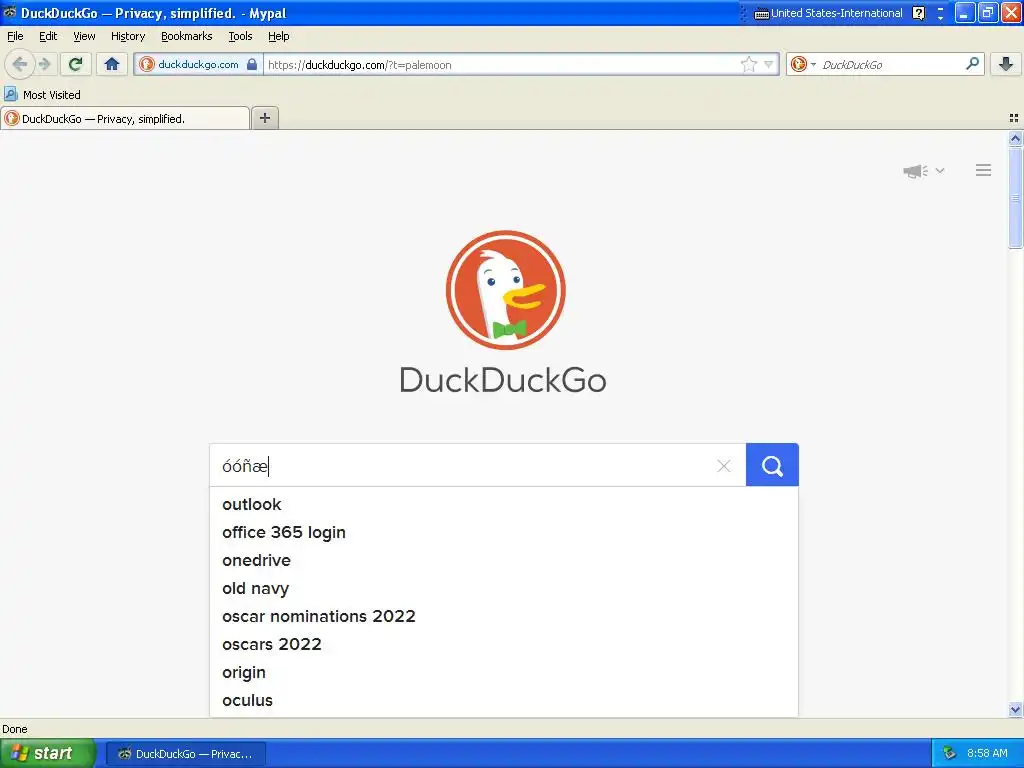1024x768 pixels.
Task: Open the Downloads arrow button
Action: (1006, 64)
